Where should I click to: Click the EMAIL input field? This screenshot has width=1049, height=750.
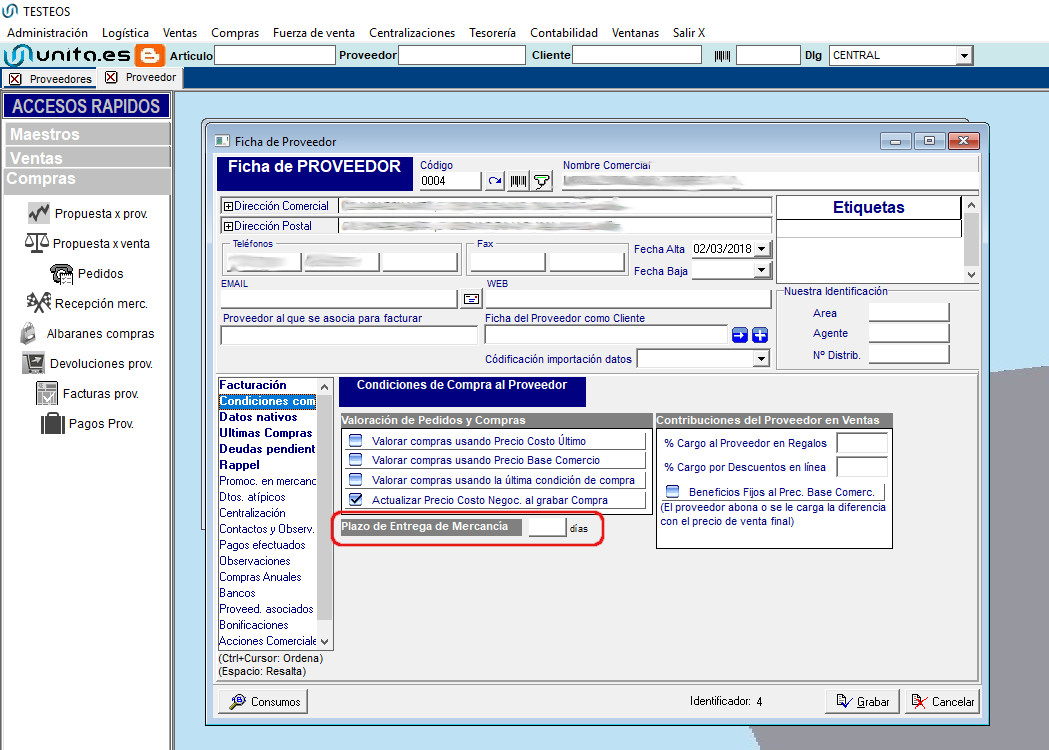pos(339,298)
